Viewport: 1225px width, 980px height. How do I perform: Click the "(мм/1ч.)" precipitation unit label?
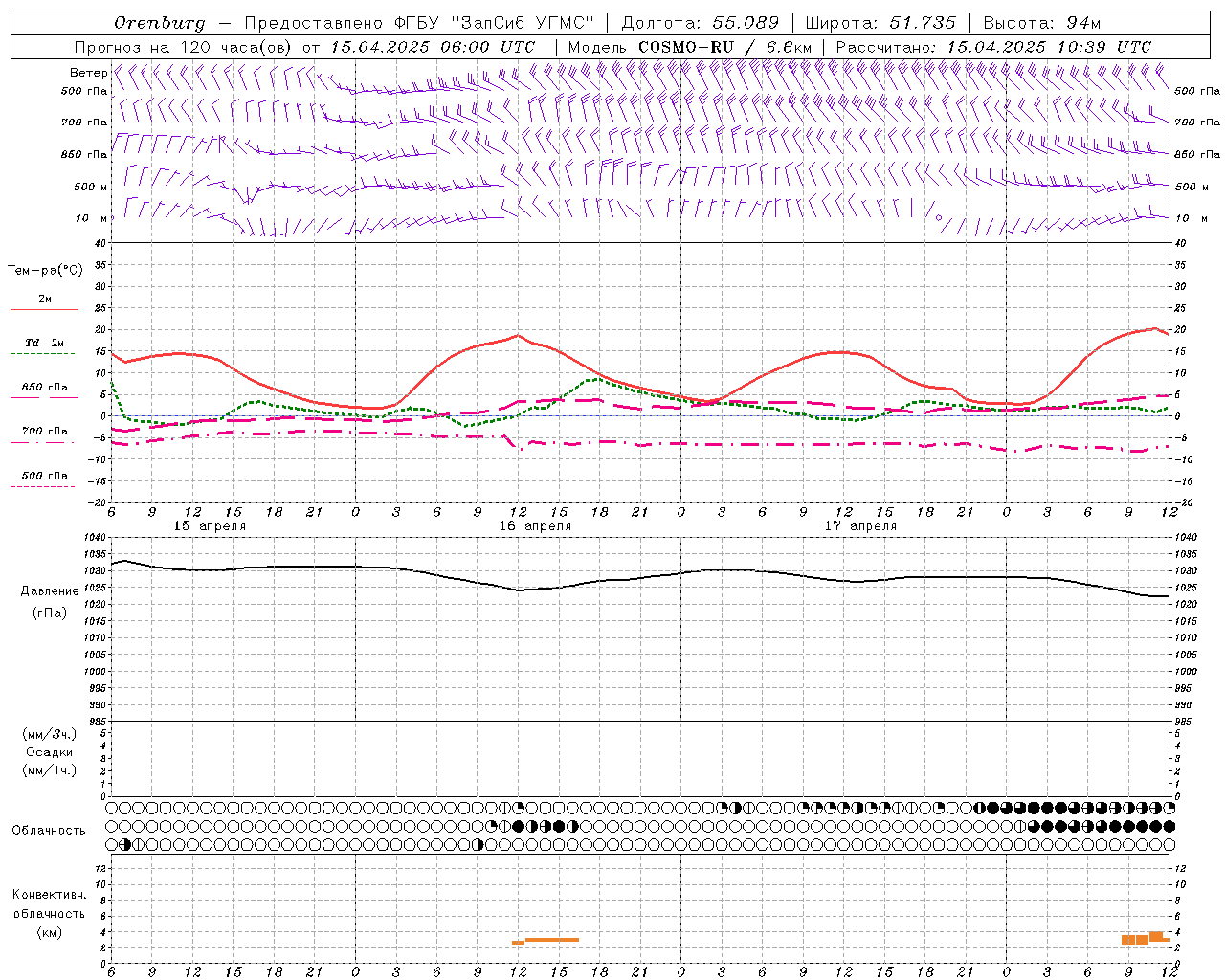[x=50, y=770]
